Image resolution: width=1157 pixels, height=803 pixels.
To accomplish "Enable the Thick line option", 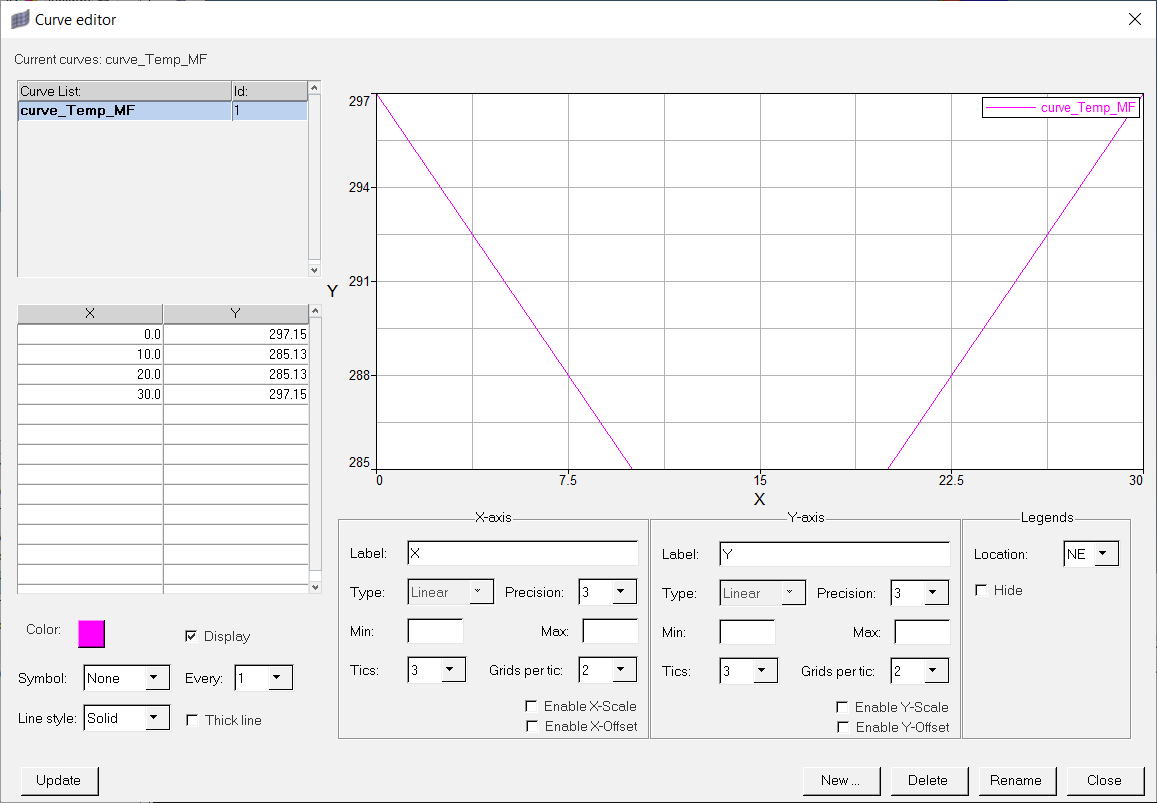I will (x=192, y=720).
